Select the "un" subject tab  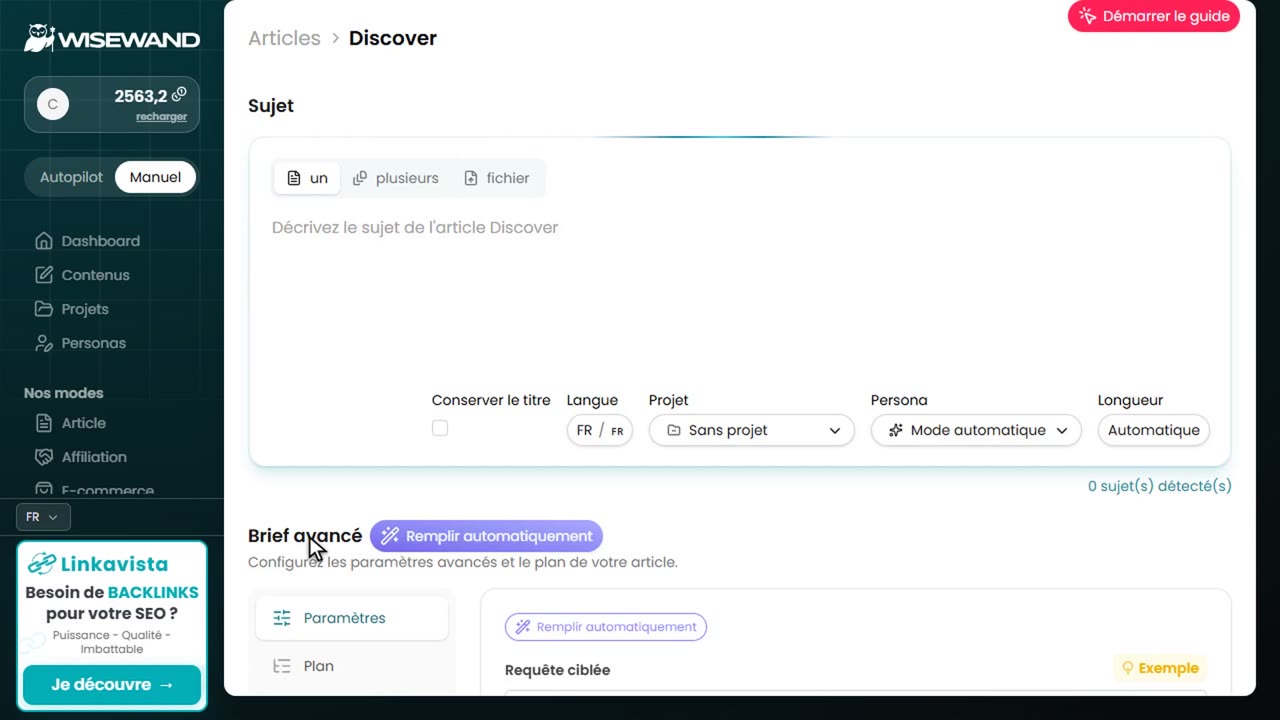[307, 178]
